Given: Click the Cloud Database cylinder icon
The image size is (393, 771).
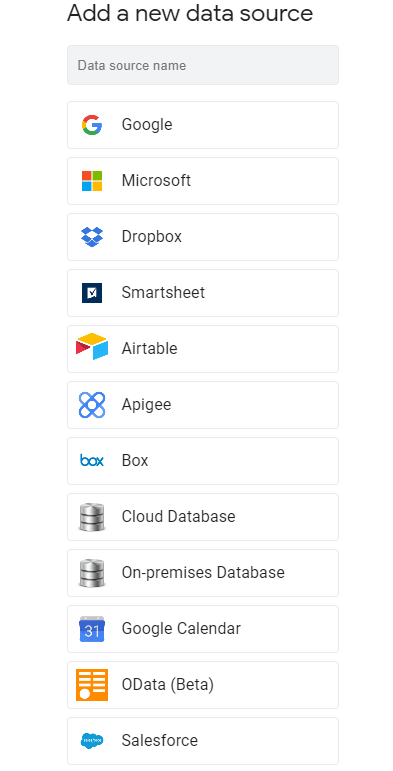Looking at the screenshot, I should 92,517.
